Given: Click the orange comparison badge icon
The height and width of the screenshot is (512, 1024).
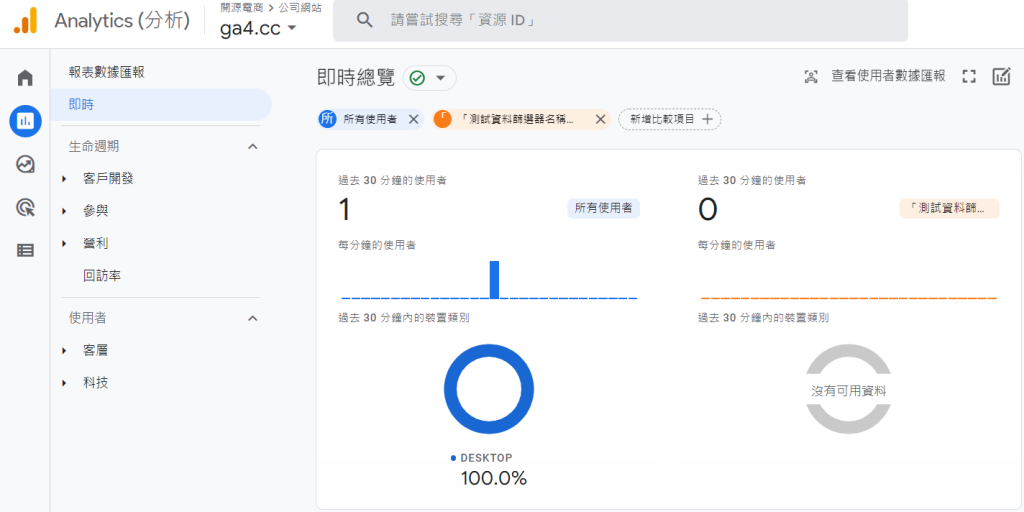Looking at the screenshot, I should pyautogui.click(x=442, y=120).
